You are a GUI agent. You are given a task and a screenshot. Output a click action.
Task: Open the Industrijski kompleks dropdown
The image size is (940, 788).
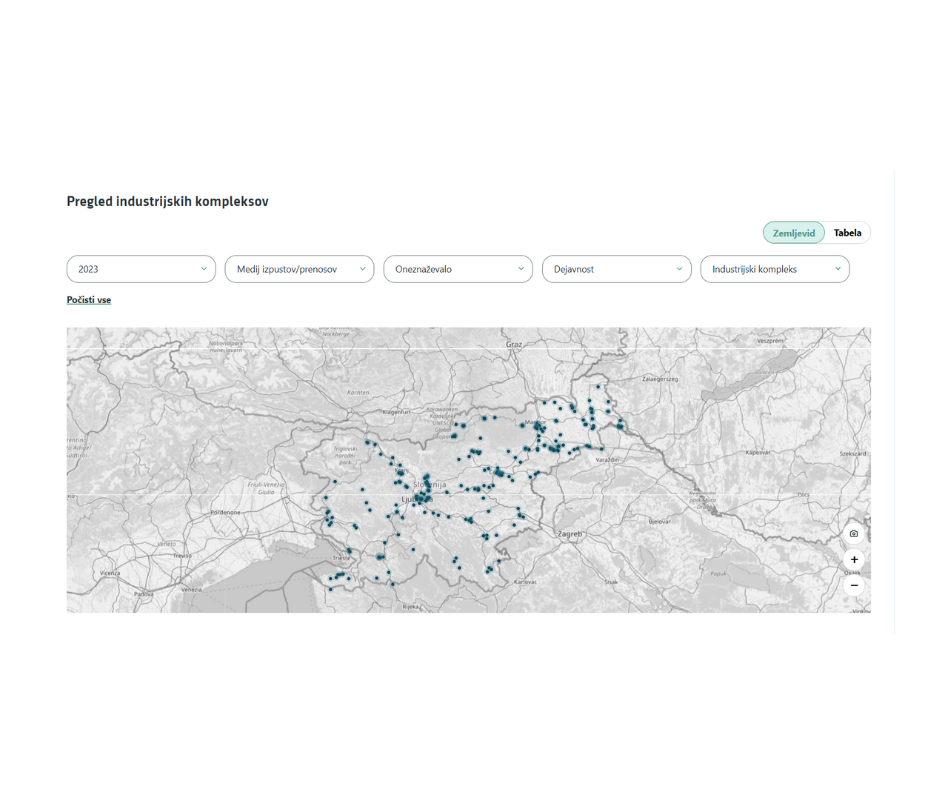pos(774,269)
